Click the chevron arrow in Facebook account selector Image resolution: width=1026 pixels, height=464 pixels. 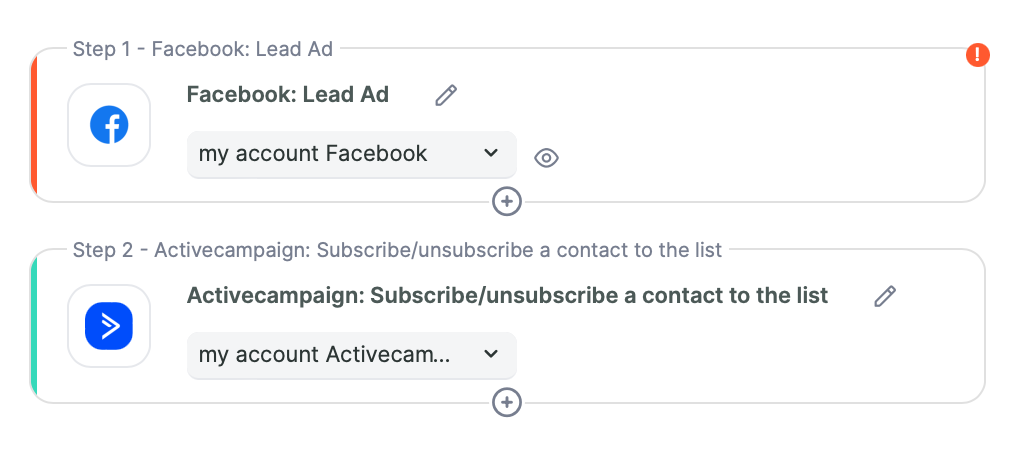490,154
